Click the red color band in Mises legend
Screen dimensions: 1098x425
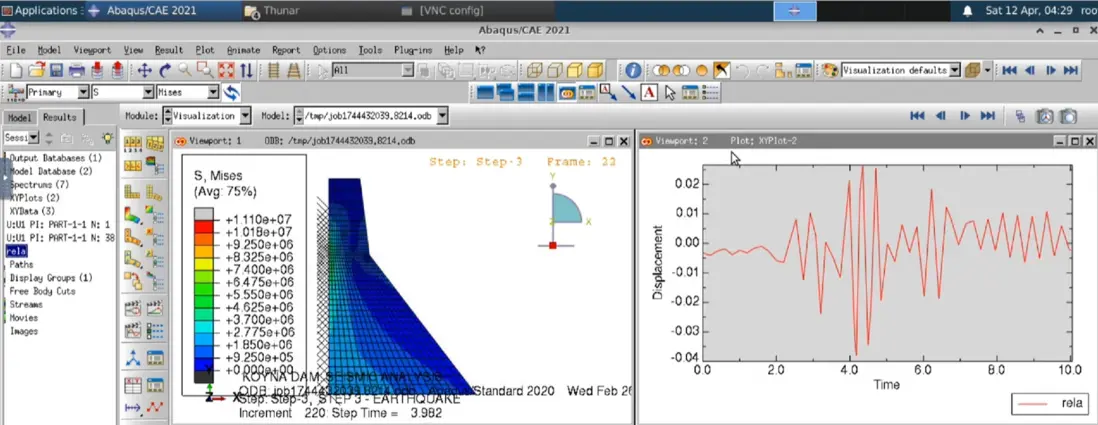tap(204, 226)
